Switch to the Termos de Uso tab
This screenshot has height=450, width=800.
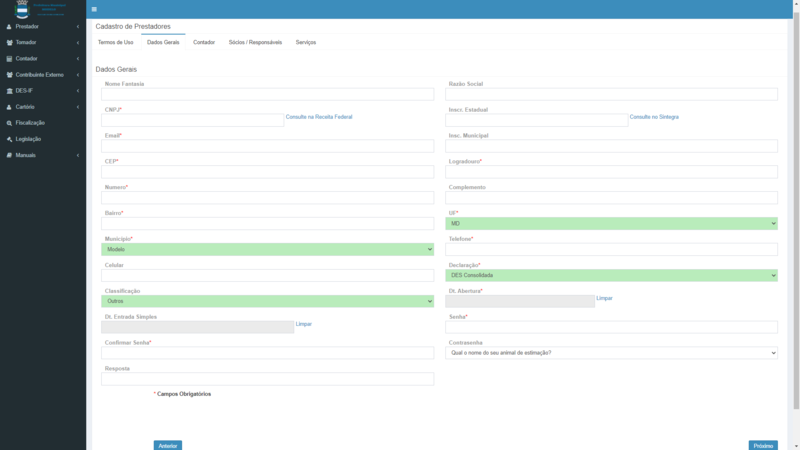115,42
